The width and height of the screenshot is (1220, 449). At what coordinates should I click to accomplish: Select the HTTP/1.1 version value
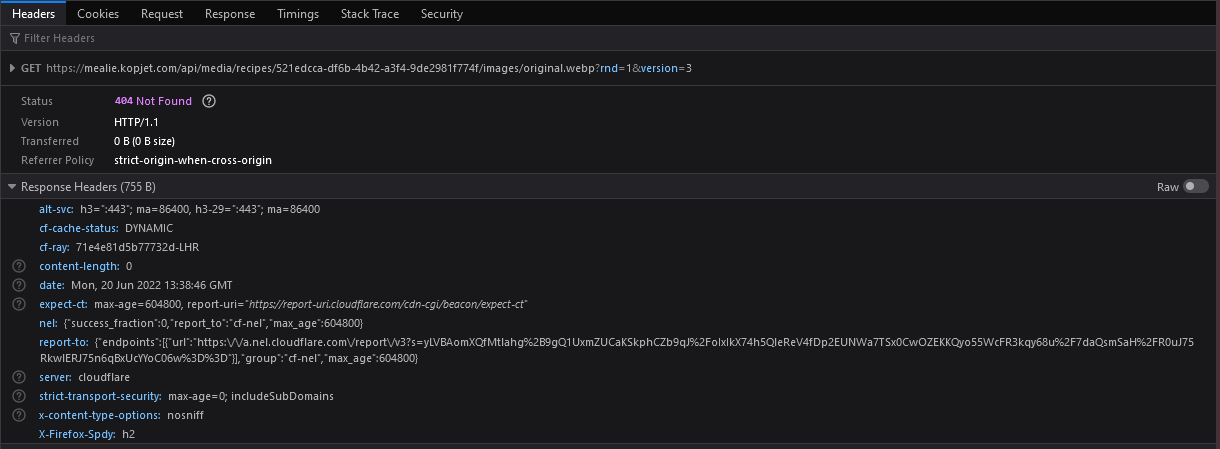coord(136,121)
